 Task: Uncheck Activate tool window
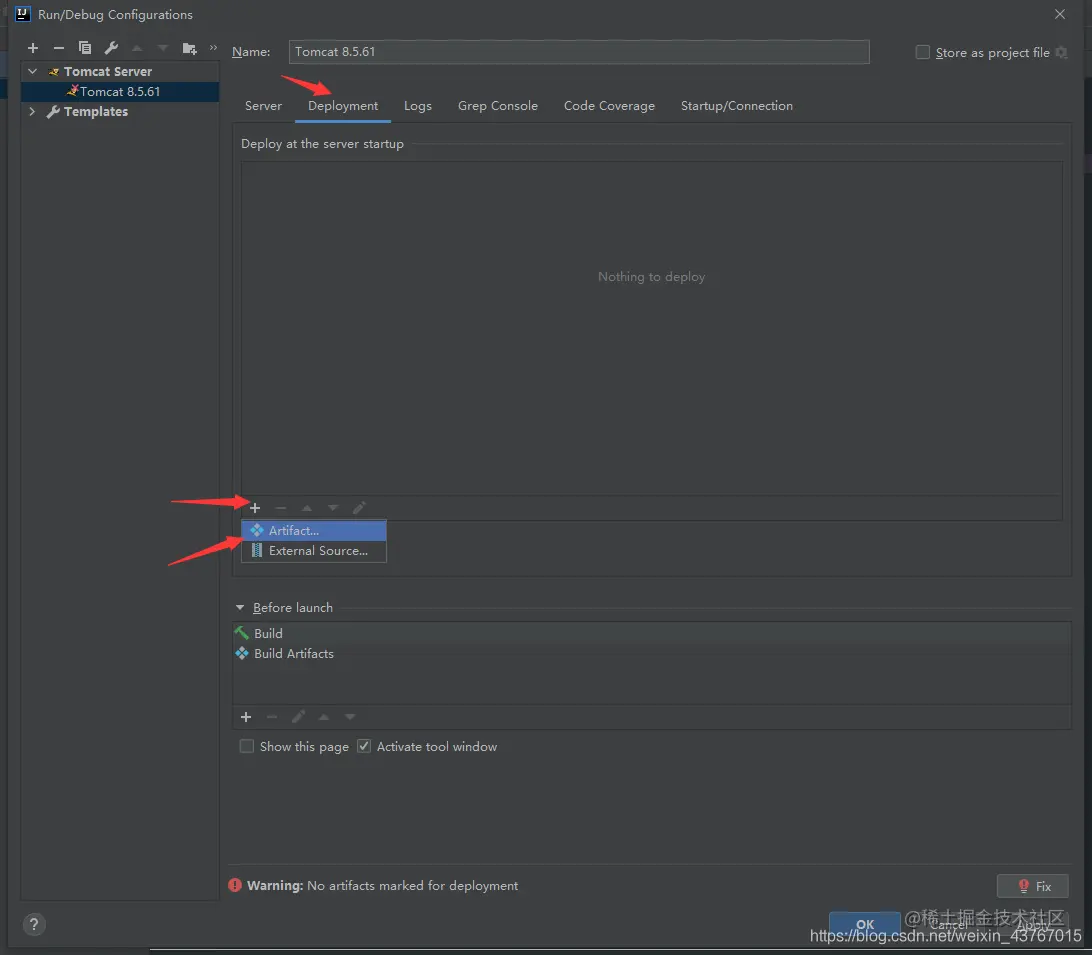364,746
